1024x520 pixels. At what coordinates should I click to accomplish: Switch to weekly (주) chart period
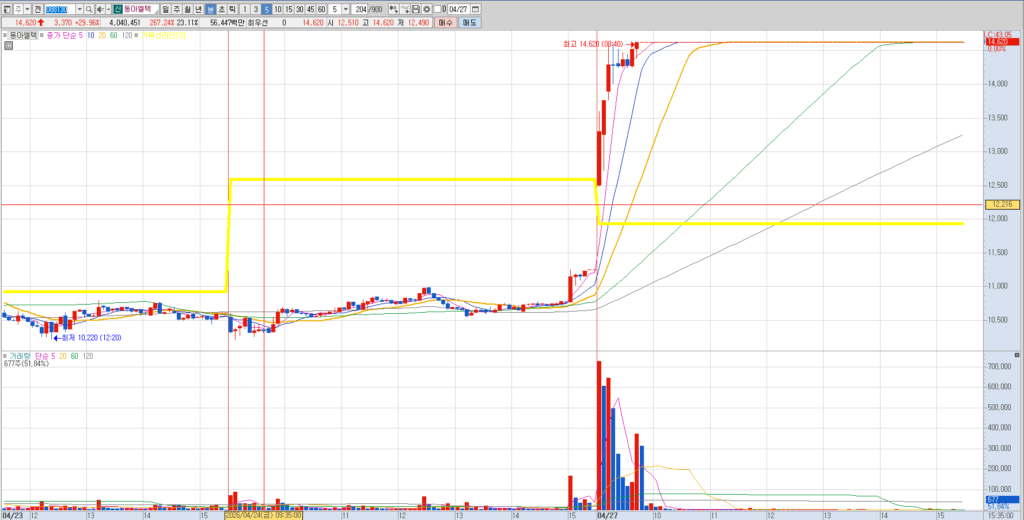[176, 9]
